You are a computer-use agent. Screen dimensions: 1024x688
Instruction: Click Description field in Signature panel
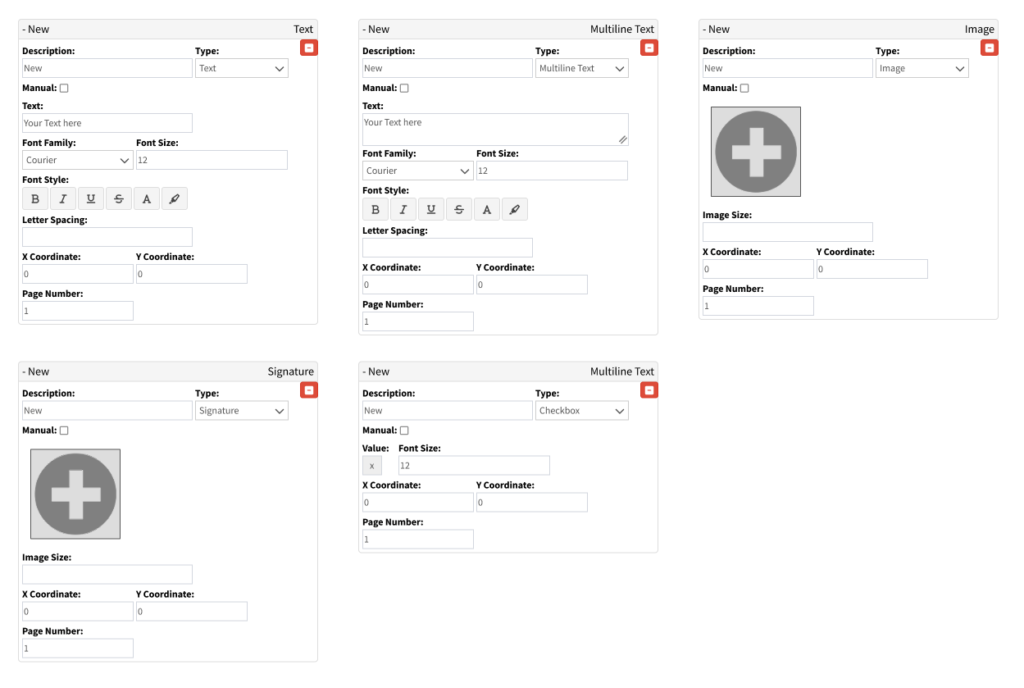pyautogui.click(x=107, y=411)
